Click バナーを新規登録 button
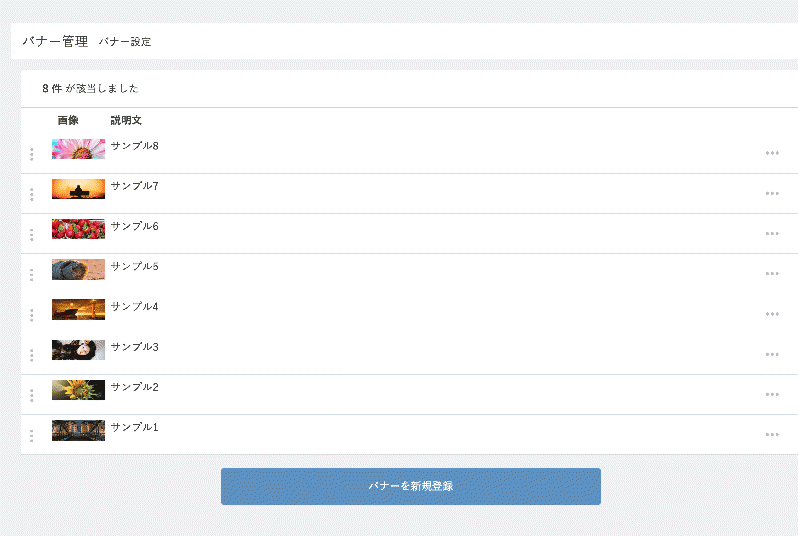The image size is (798, 536). [411, 487]
